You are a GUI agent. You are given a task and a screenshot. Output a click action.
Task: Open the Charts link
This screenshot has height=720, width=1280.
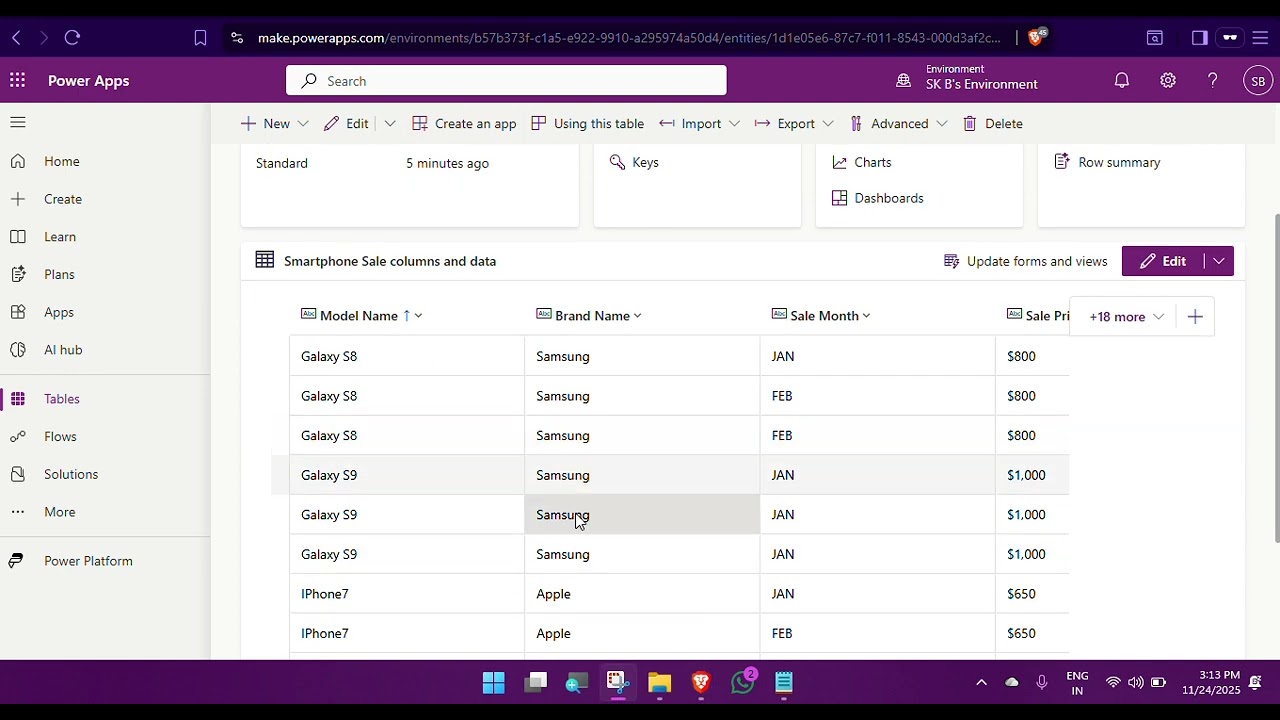point(862,162)
